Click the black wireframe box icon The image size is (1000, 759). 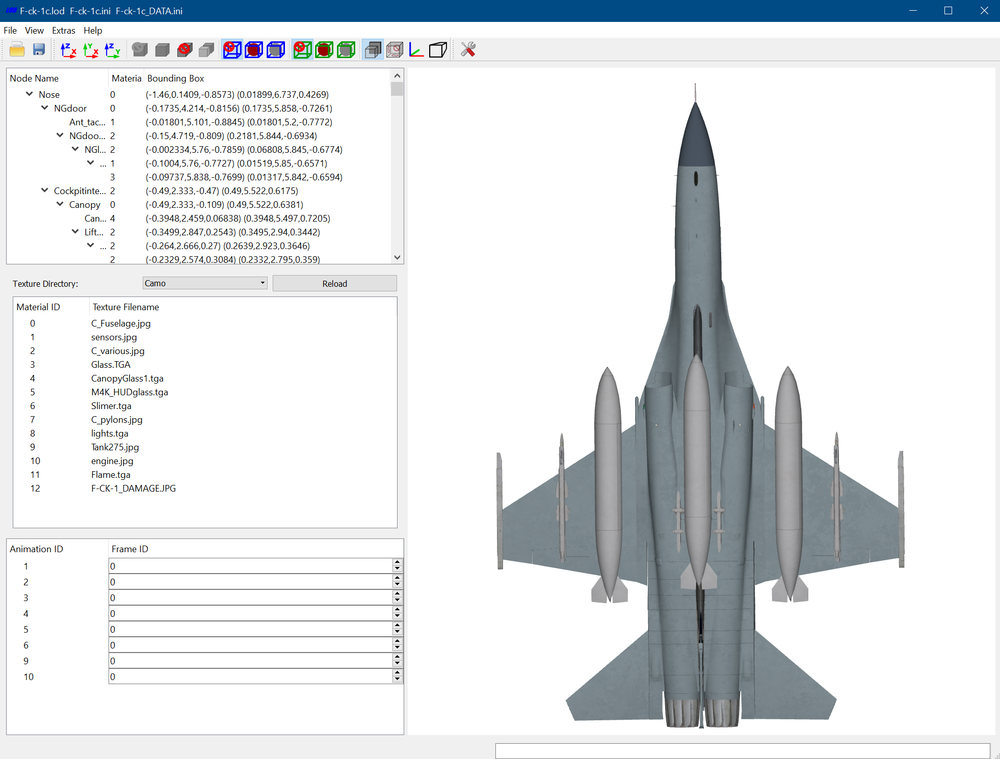pos(438,50)
